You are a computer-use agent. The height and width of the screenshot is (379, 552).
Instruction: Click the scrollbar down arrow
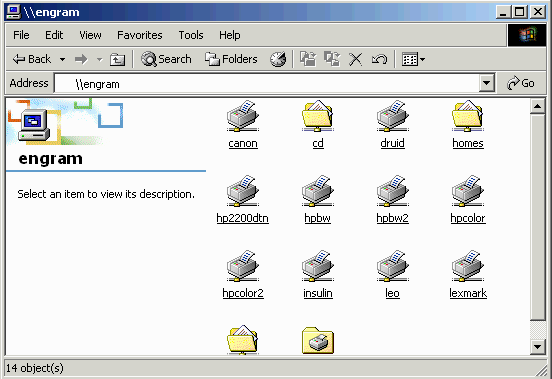(538, 347)
